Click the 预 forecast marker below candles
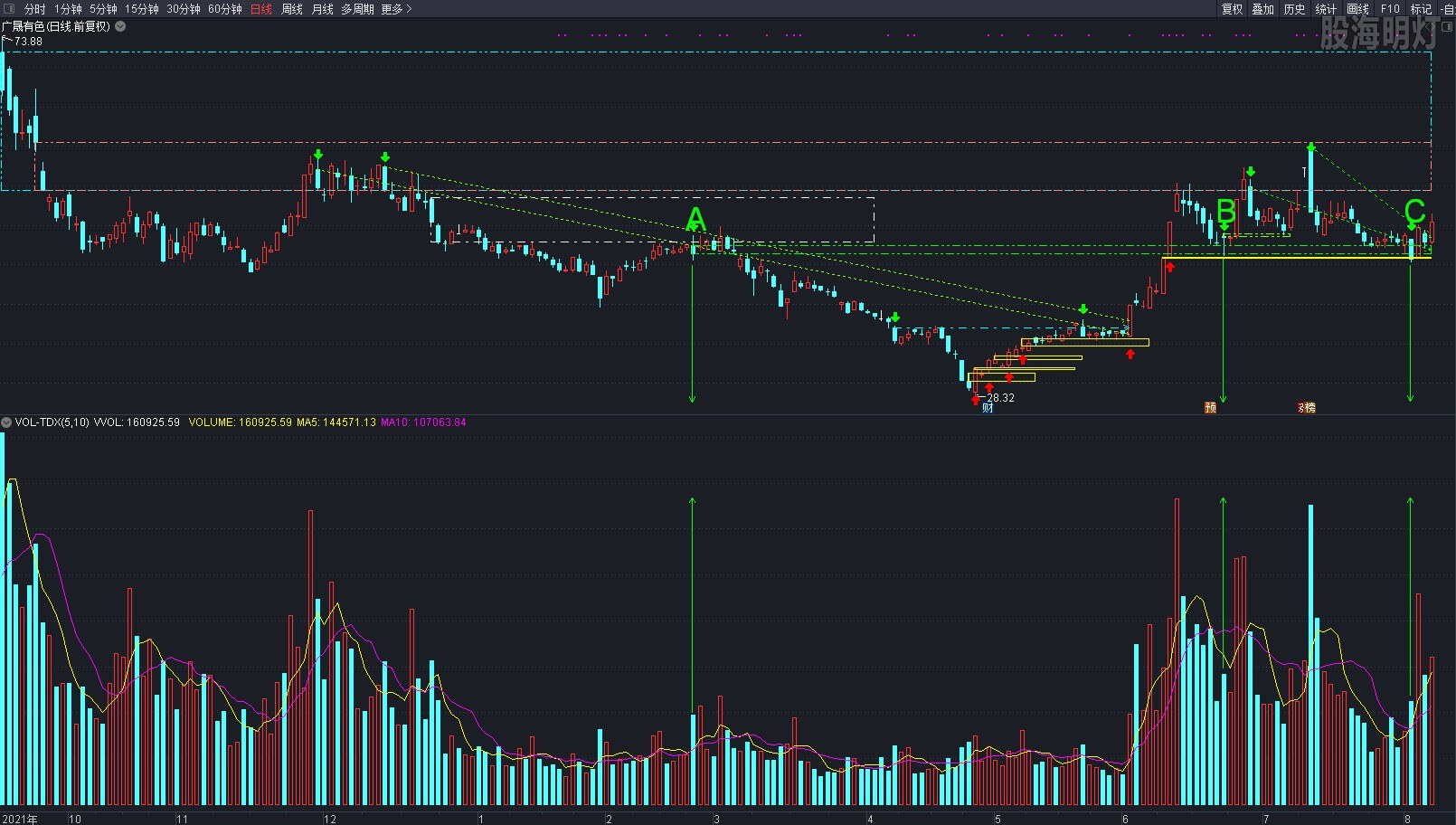This screenshot has height=825, width=1456. click(1210, 408)
